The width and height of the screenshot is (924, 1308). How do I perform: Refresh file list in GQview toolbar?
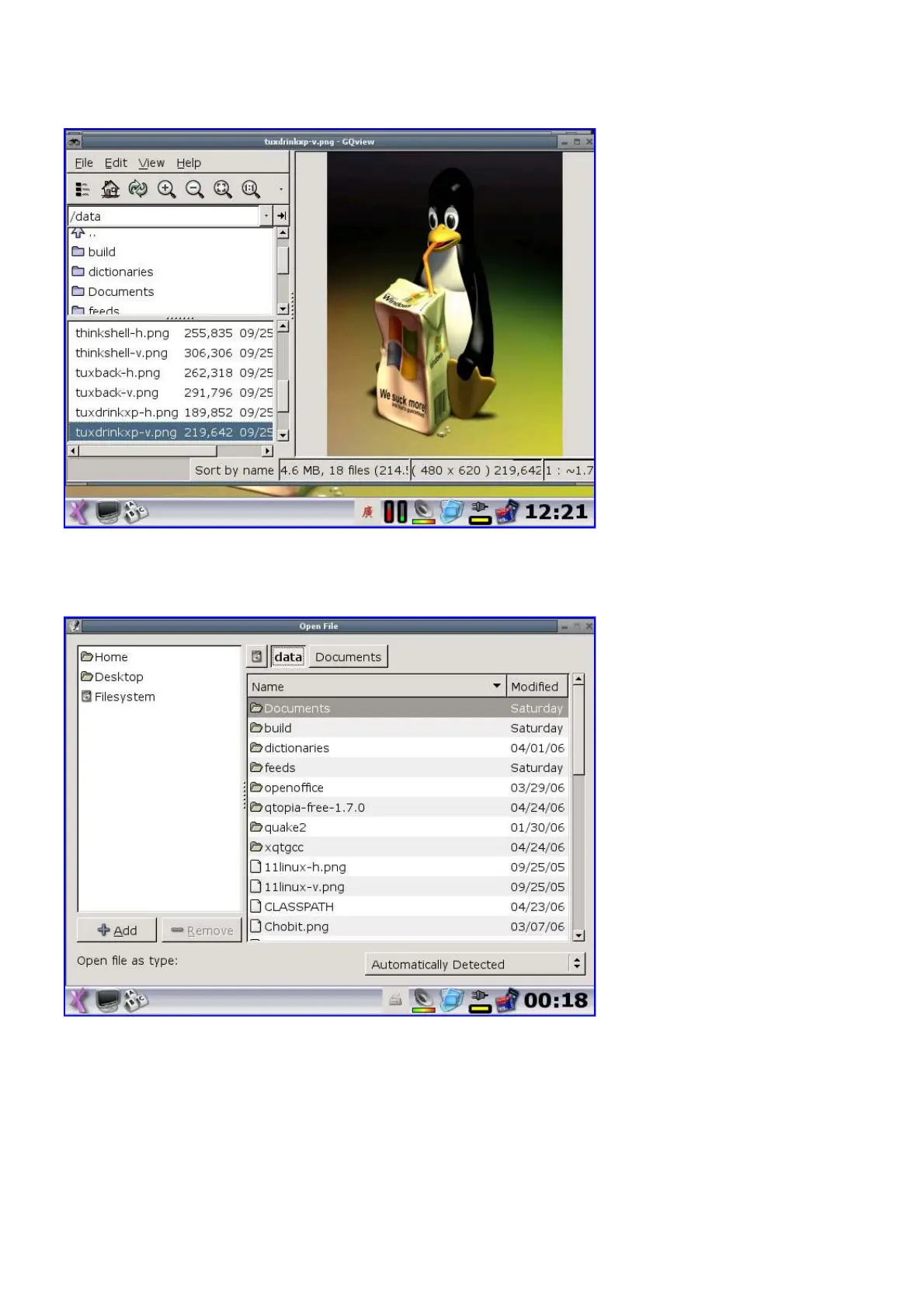pos(138,189)
